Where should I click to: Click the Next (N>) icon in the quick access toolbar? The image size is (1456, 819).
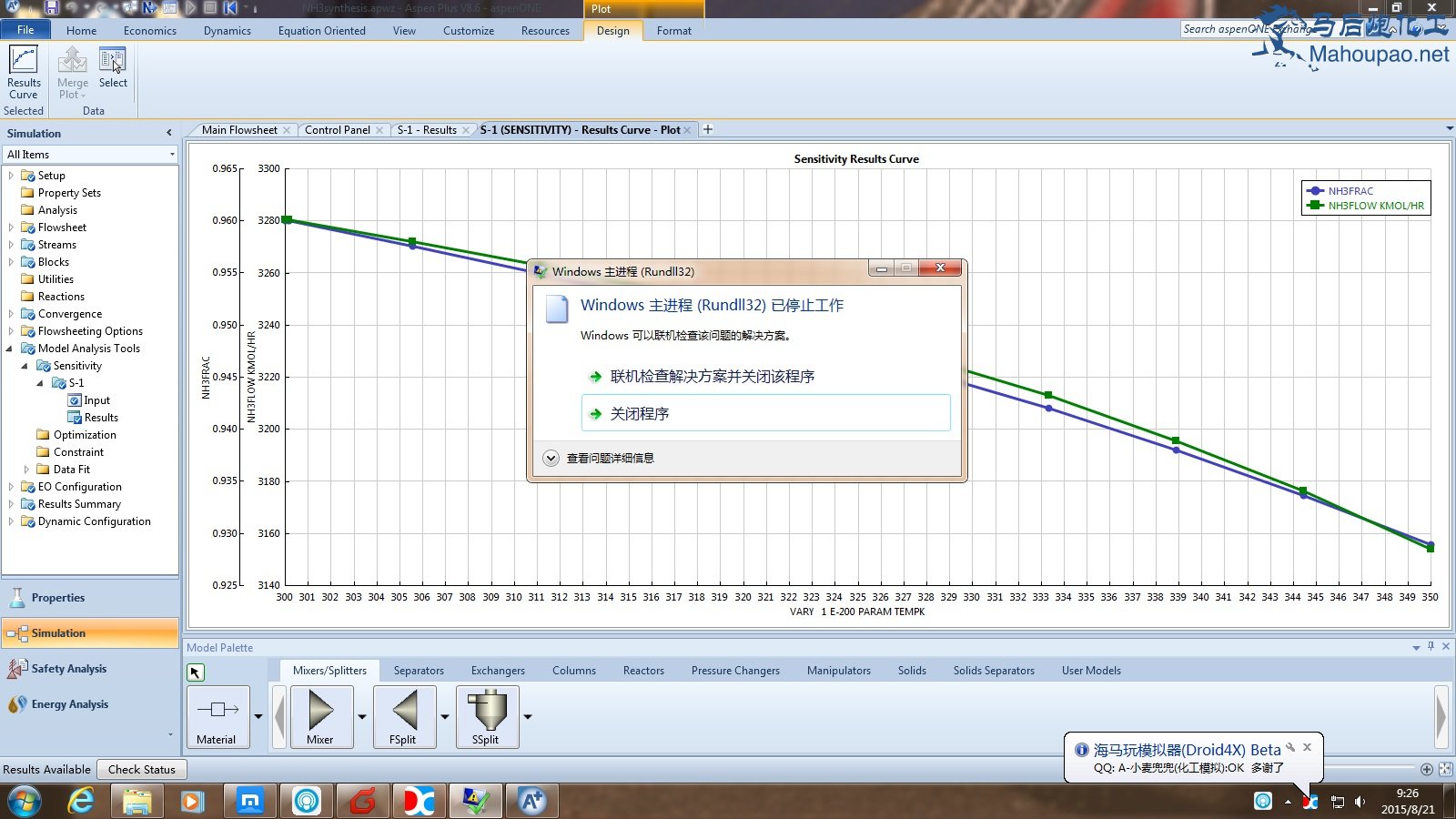[x=149, y=7]
